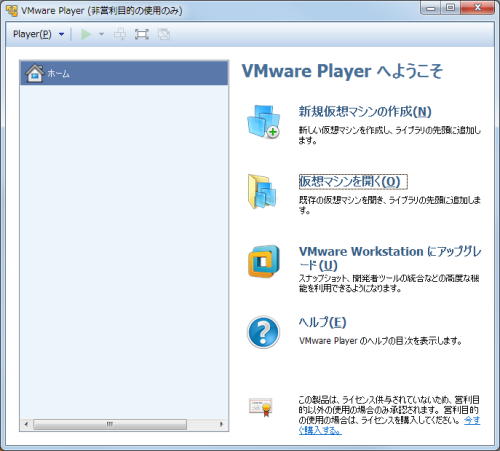500x451 pixels.
Task: Click VMware Workstation にアップグレード(U) link
Action: coord(390,258)
